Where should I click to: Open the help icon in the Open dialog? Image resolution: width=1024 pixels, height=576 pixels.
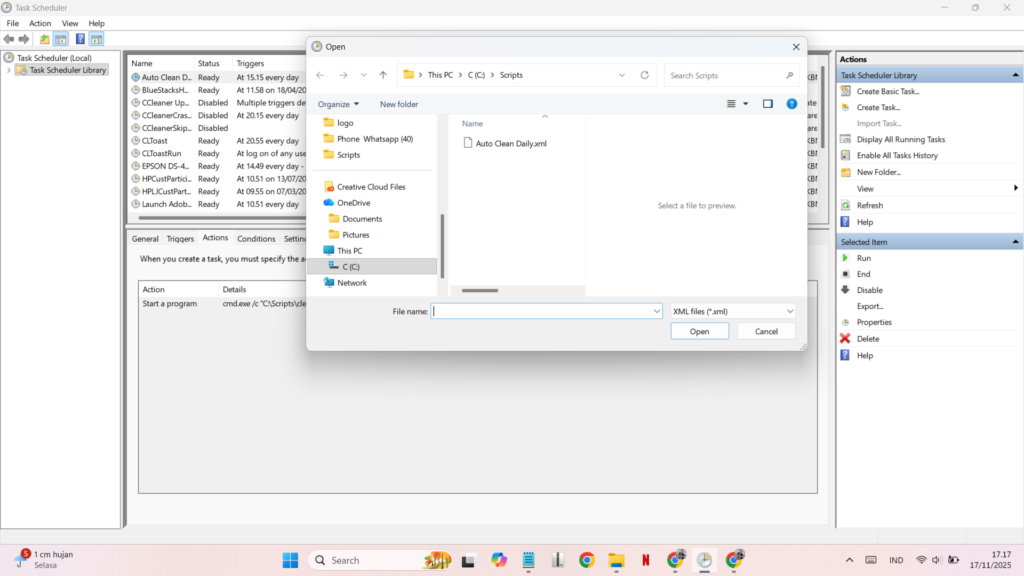pos(792,104)
